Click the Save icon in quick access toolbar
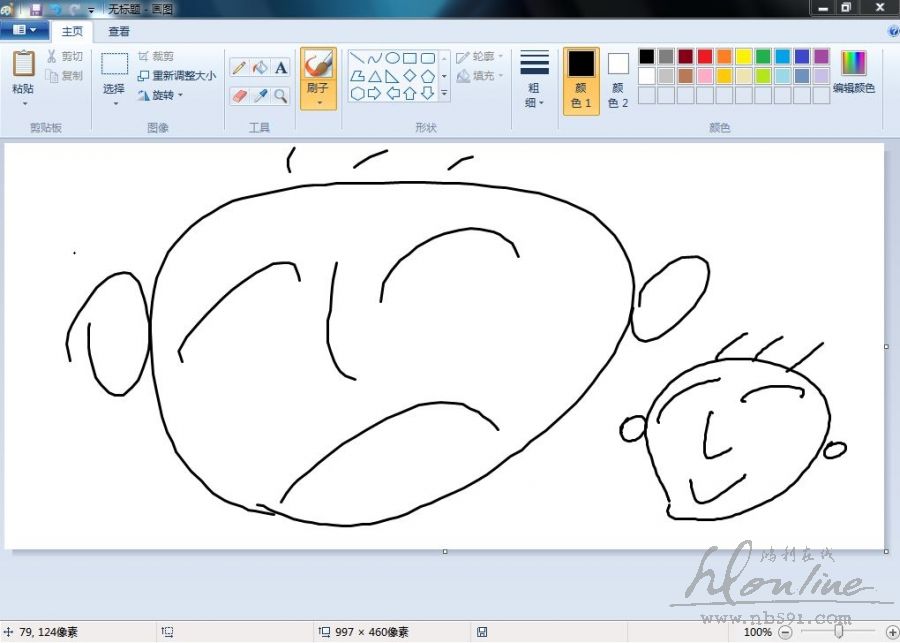This screenshot has height=643, width=900. click(36, 9)
